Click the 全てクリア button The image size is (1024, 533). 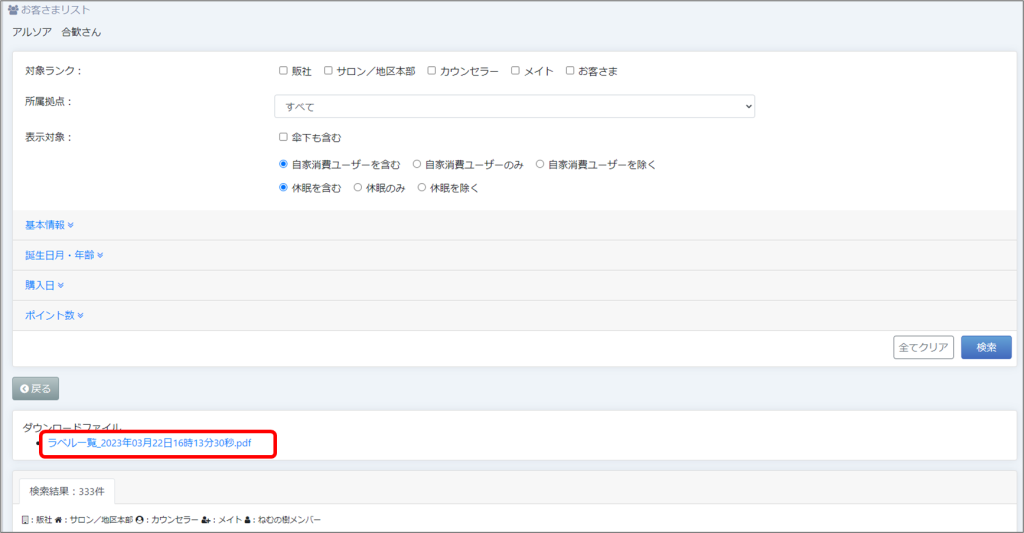pyautogui.click(x=922, y=347)
